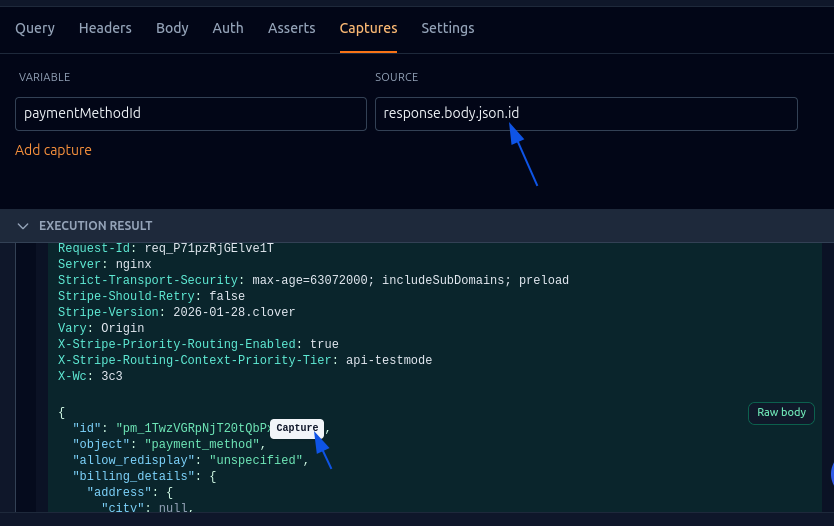Collapse the Execution Result chevron

(x=23, y=226)
